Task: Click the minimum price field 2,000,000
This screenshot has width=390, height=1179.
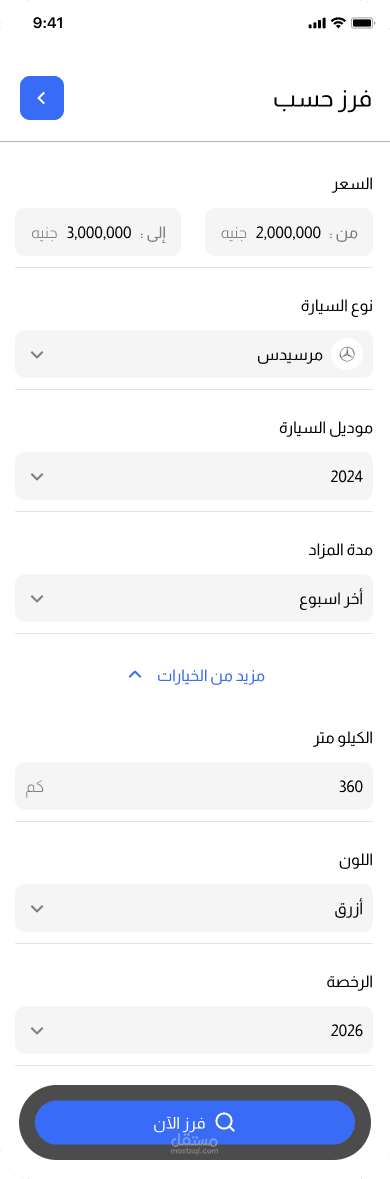Action: [x=289, y=232]
